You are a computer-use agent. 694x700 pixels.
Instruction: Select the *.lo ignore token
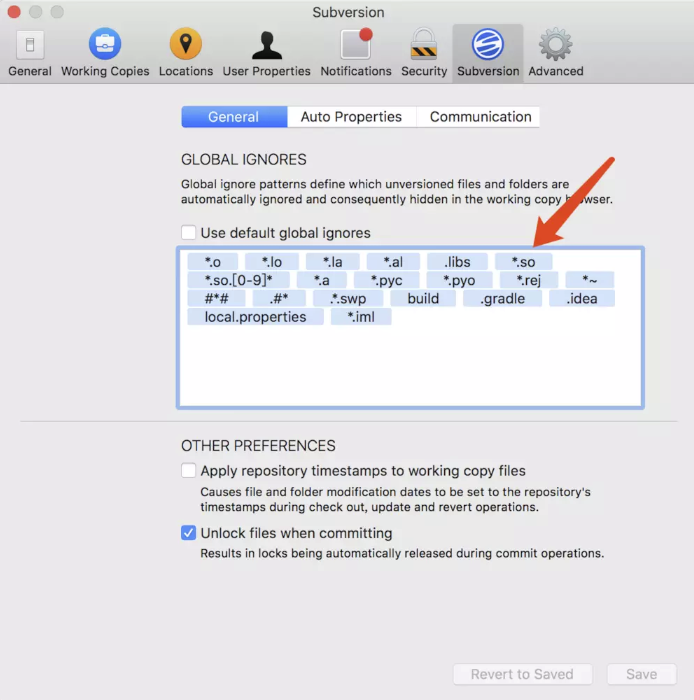pyautogui.click(x=272, y=262)
